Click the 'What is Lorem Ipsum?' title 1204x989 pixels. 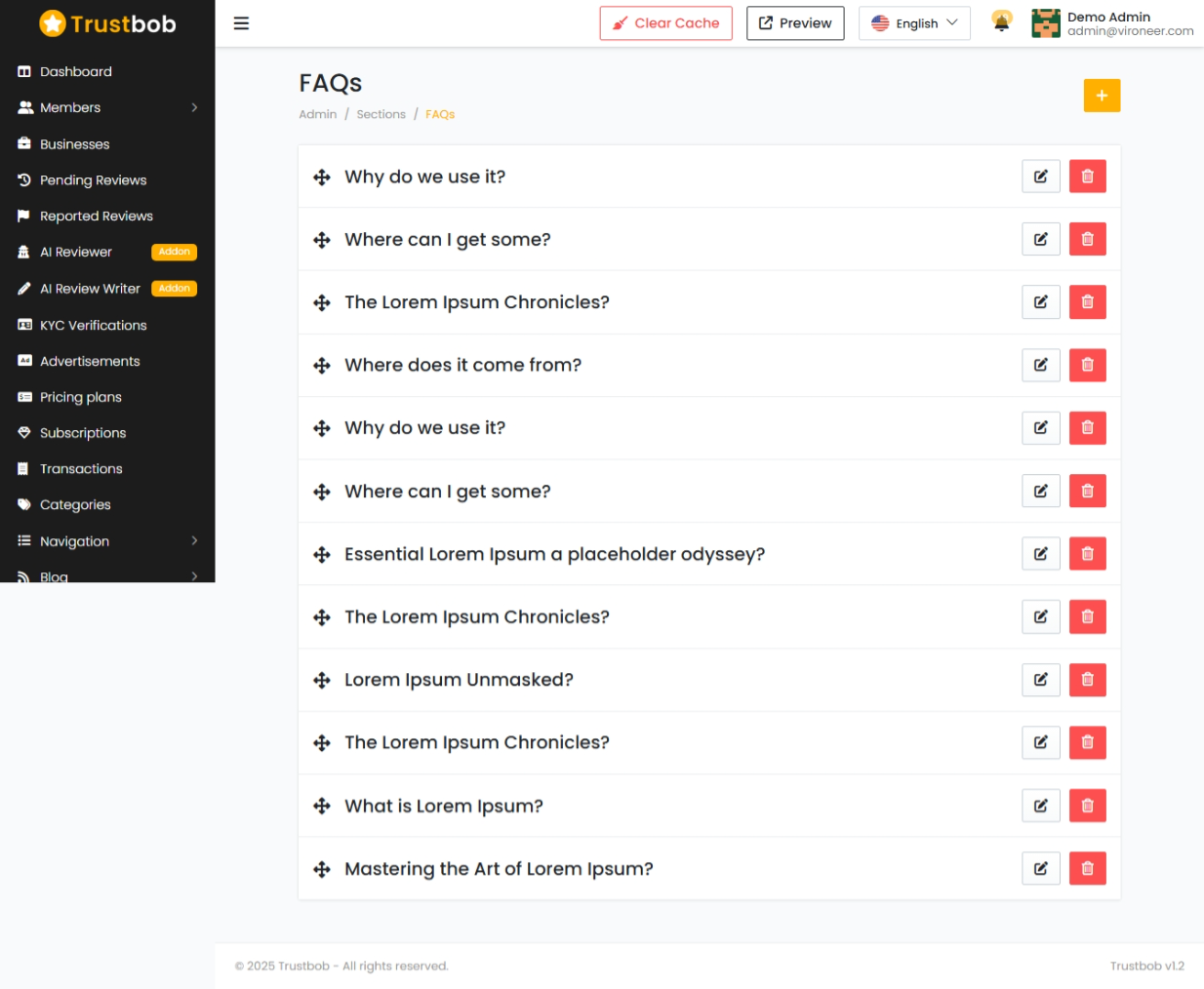[444, 806]
